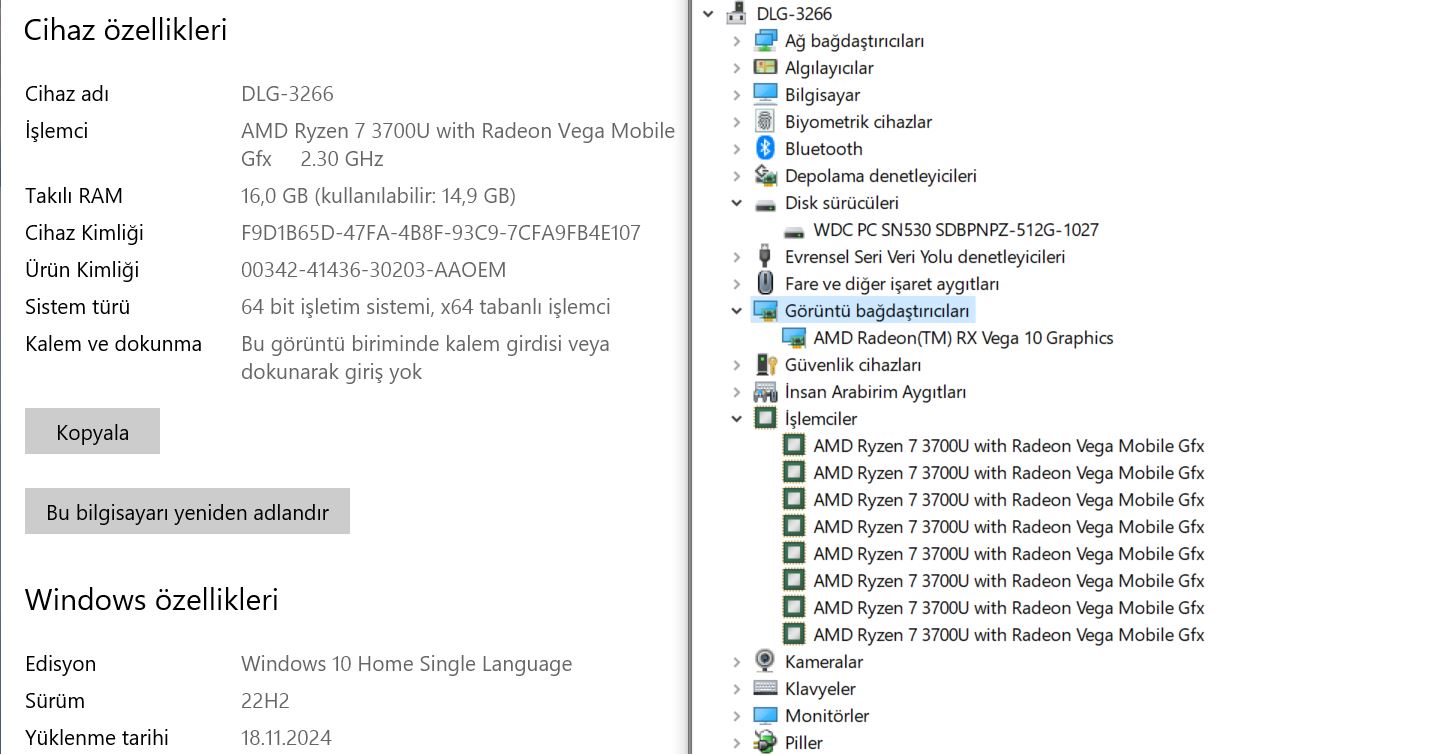Select WDC PC SN530 SDBPNPZ-512G-1027 entry
Image resolution: width=1430 pixels, height=754 pixels.
coord(956,230)
